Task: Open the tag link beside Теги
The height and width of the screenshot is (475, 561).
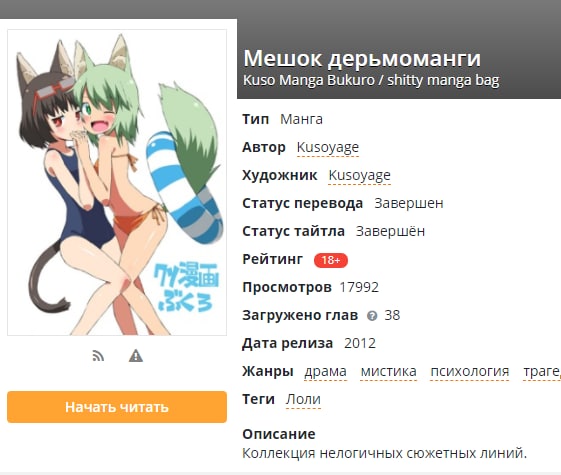Action: [x=303, y=399]
